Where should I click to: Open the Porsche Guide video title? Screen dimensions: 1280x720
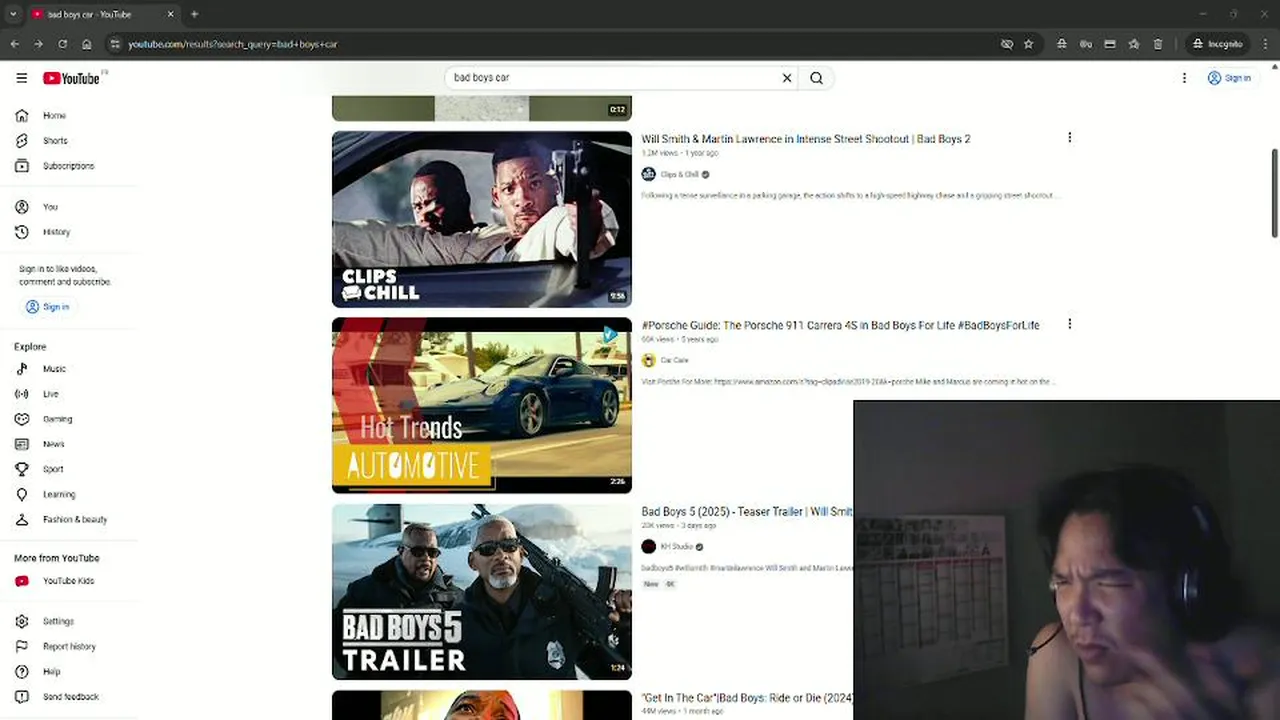[x=840, y=325]
